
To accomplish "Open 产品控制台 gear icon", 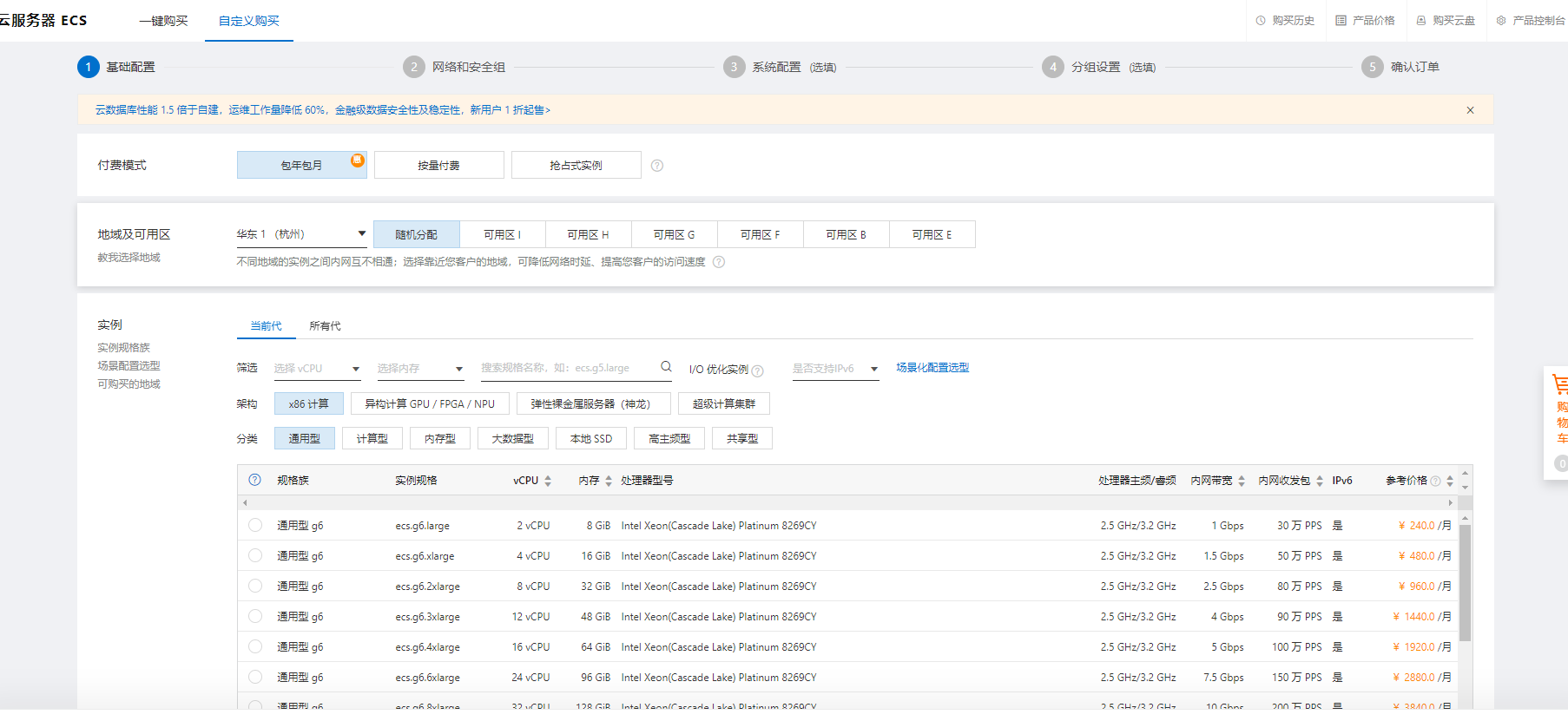I will 1501,20.
